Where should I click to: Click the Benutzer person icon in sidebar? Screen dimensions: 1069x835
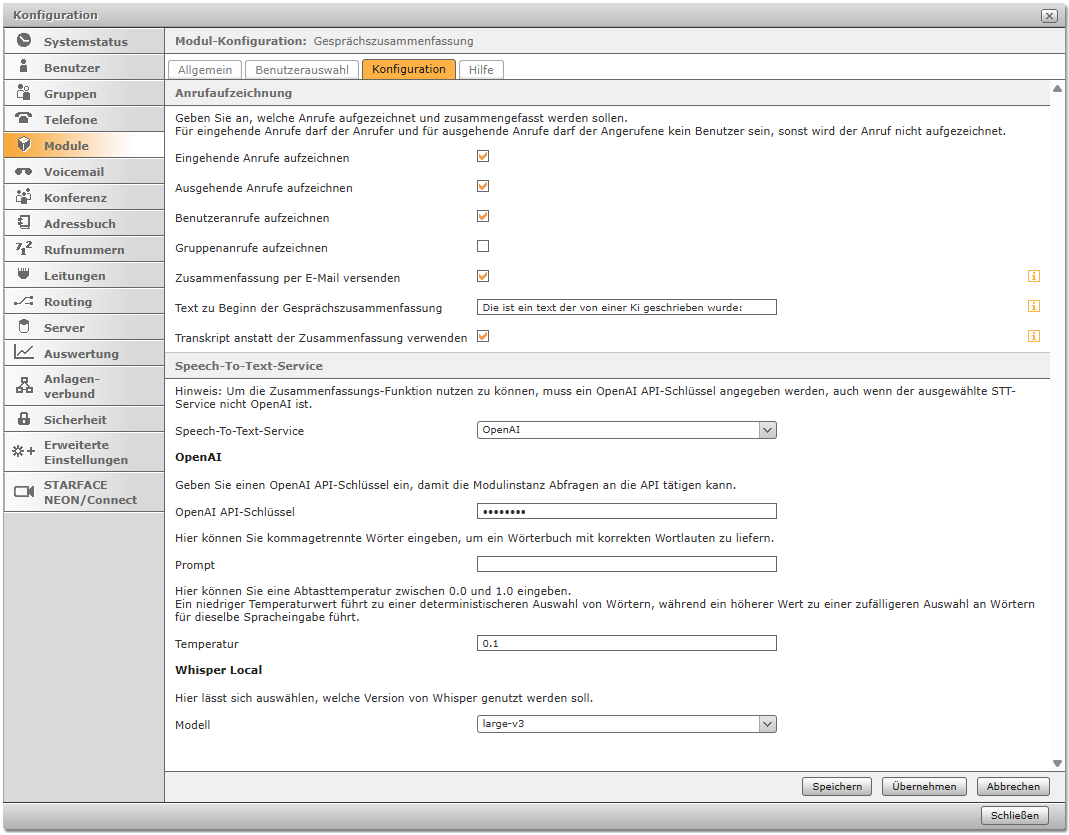(24, 67)
